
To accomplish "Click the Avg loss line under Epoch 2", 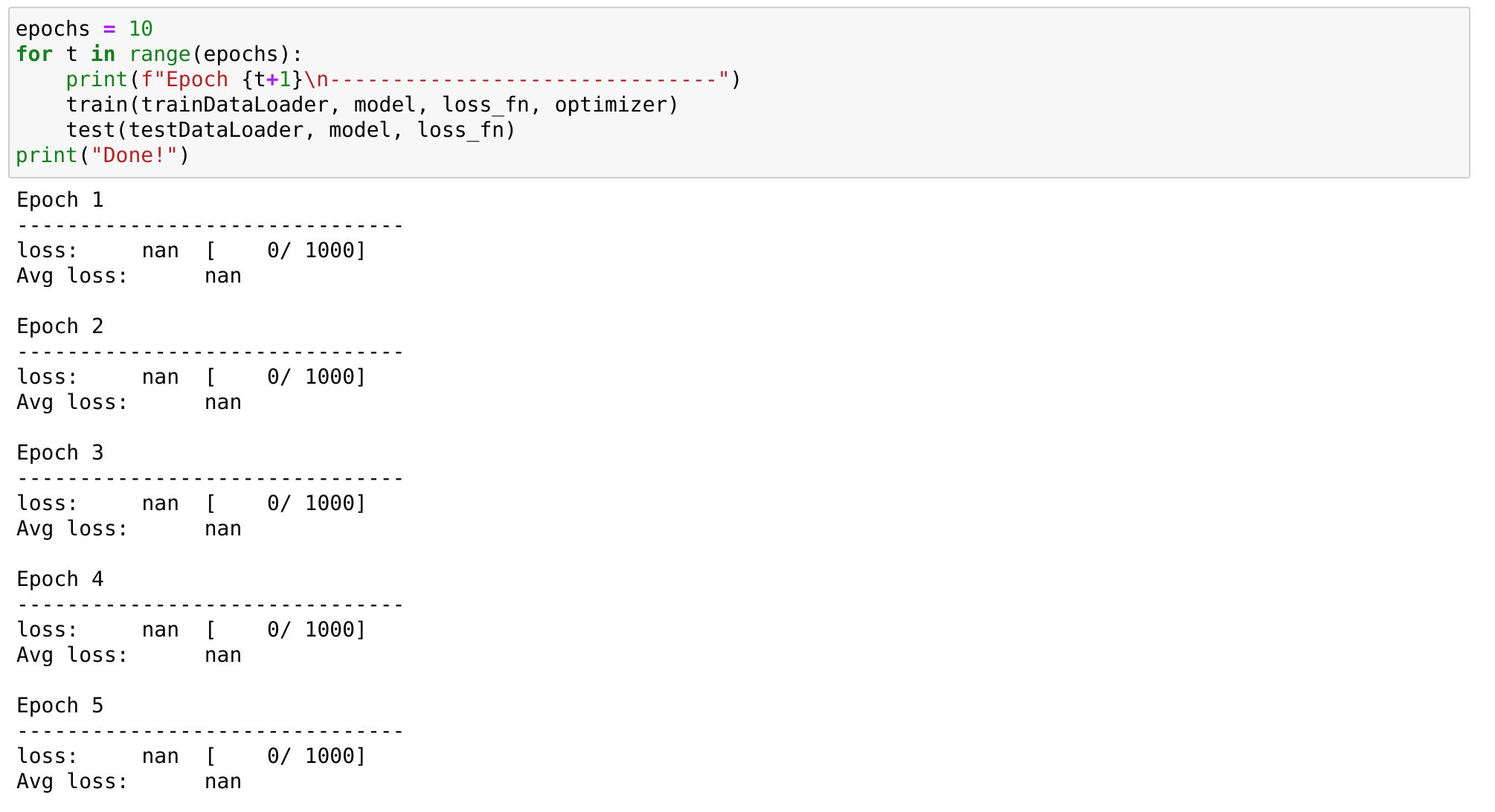I will [72, 402].
